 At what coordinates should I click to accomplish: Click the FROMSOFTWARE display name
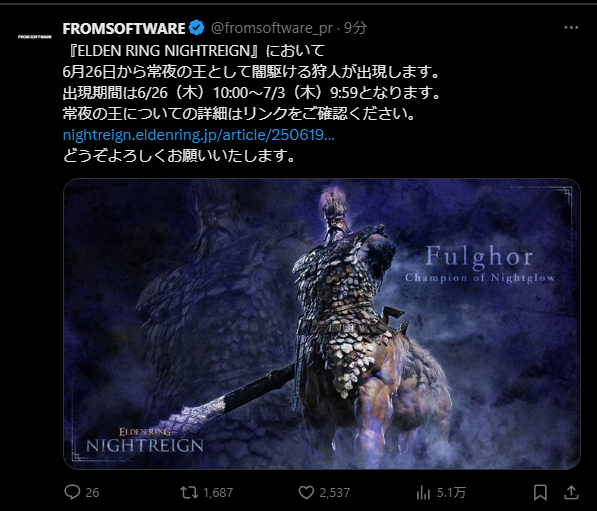click(124, 28)
